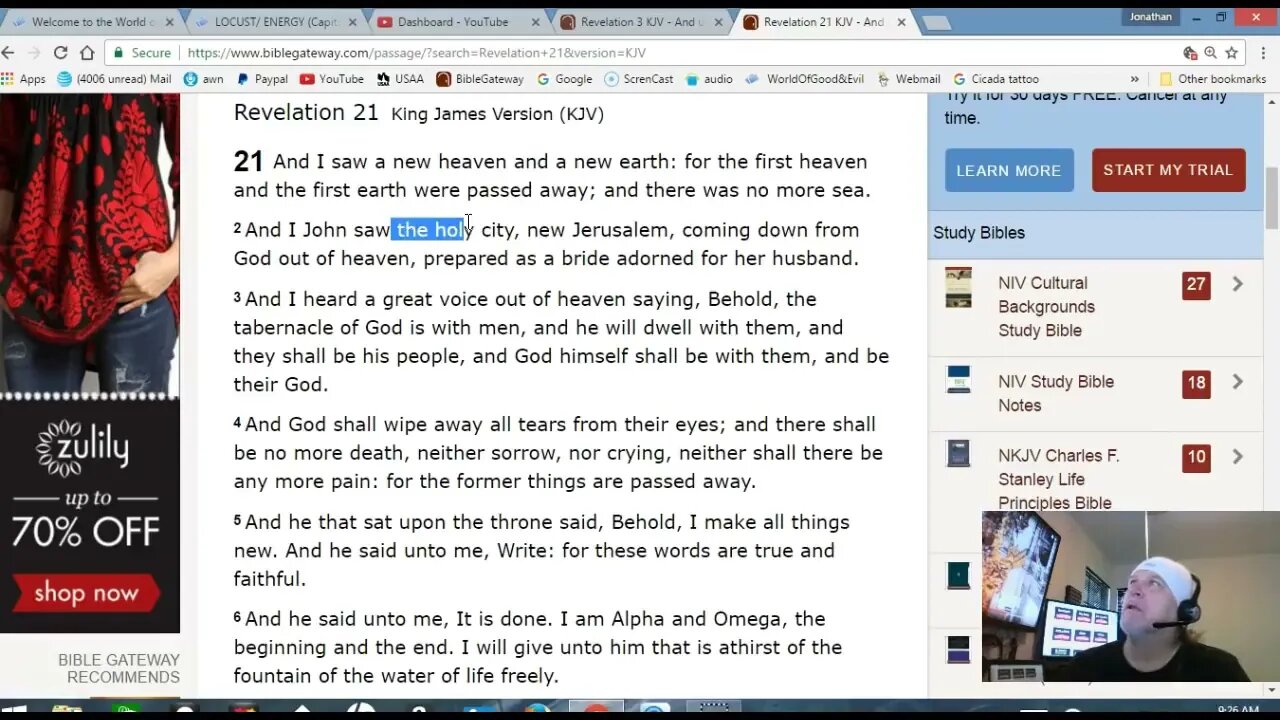This screenshot has width=1280, height=720.
Task: Click the zoom magnifier icon in address bar
Action: 1211,53
